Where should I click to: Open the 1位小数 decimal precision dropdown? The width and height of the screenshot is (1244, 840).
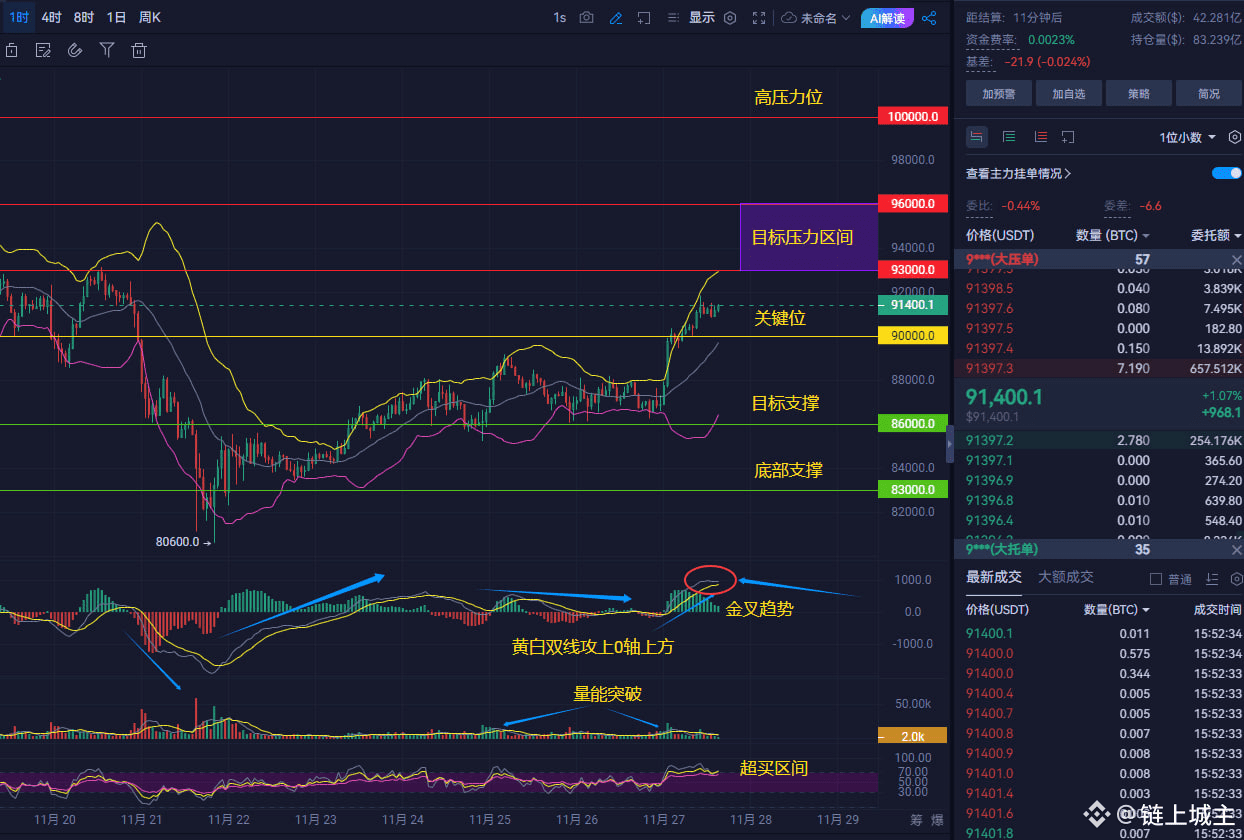(1188, 137)
